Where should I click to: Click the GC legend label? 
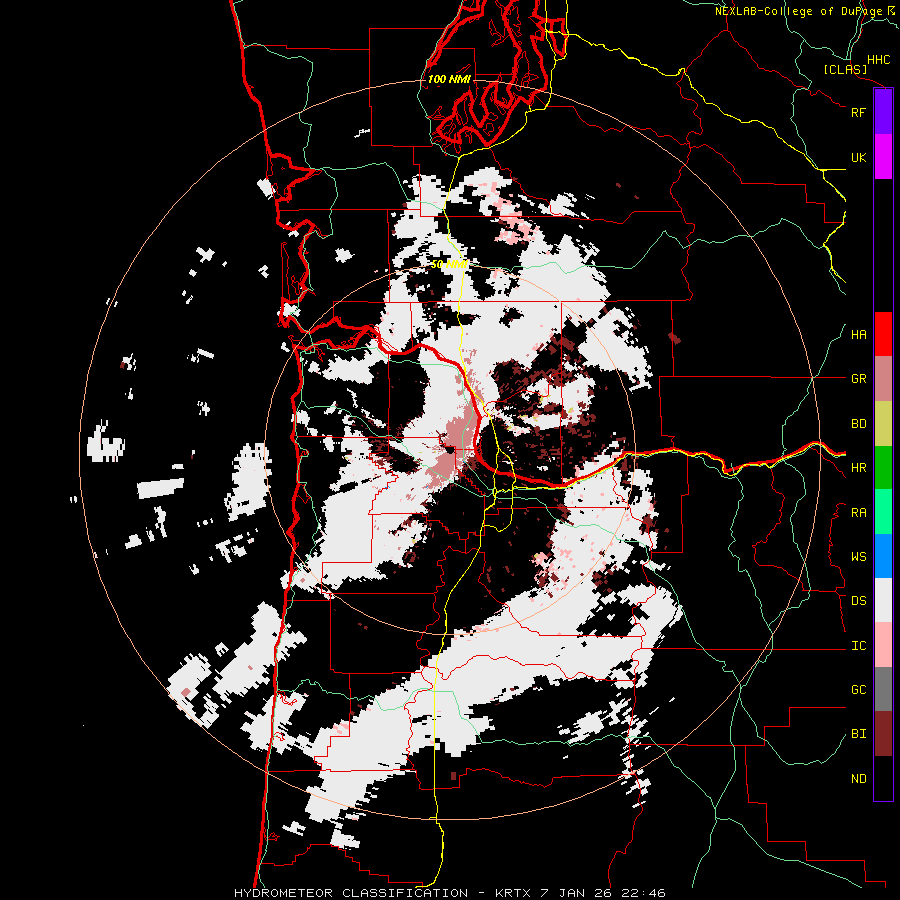(x=858, y=690)
